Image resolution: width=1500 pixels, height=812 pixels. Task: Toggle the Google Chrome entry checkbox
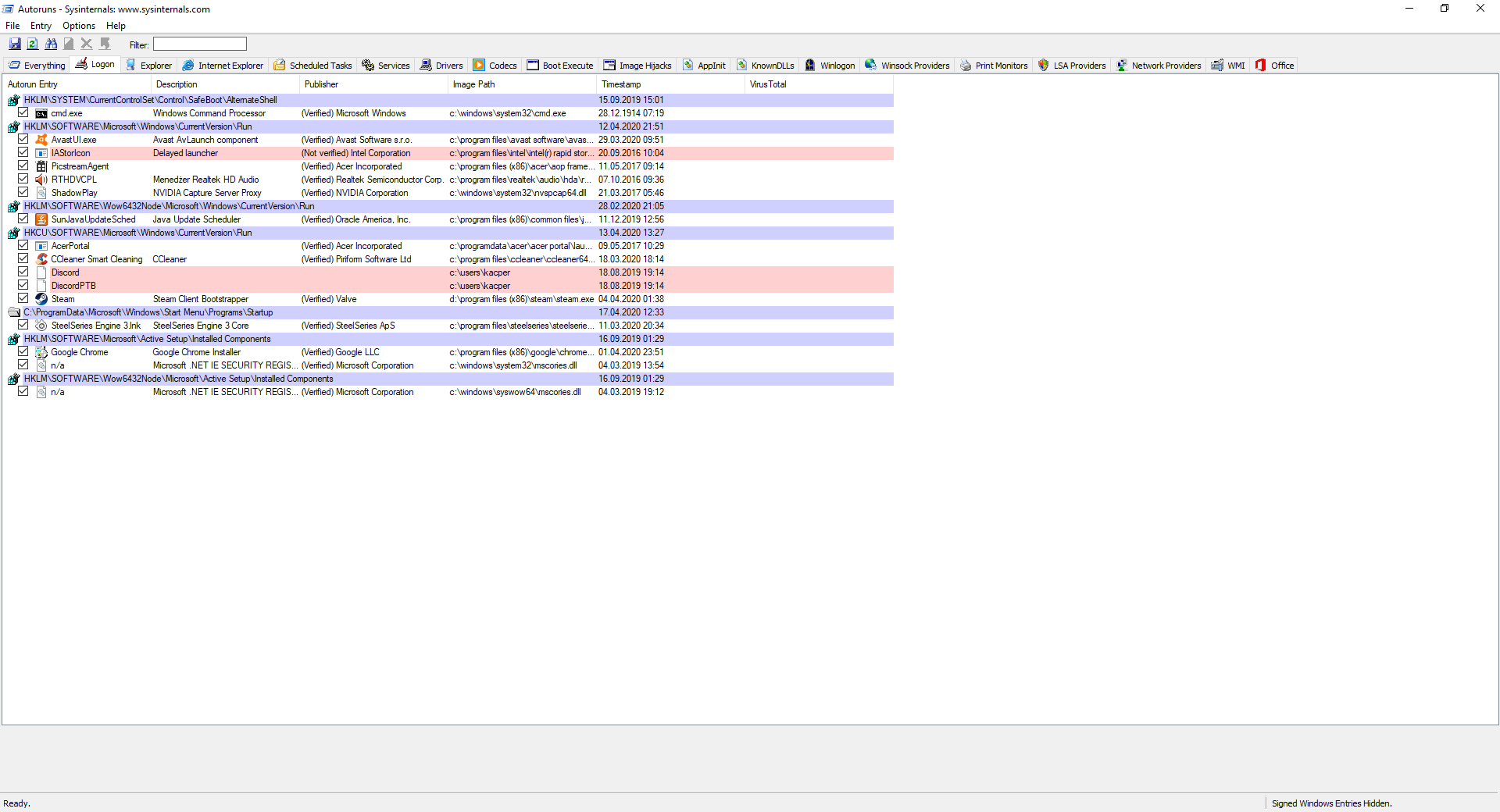tap(23, 351)
